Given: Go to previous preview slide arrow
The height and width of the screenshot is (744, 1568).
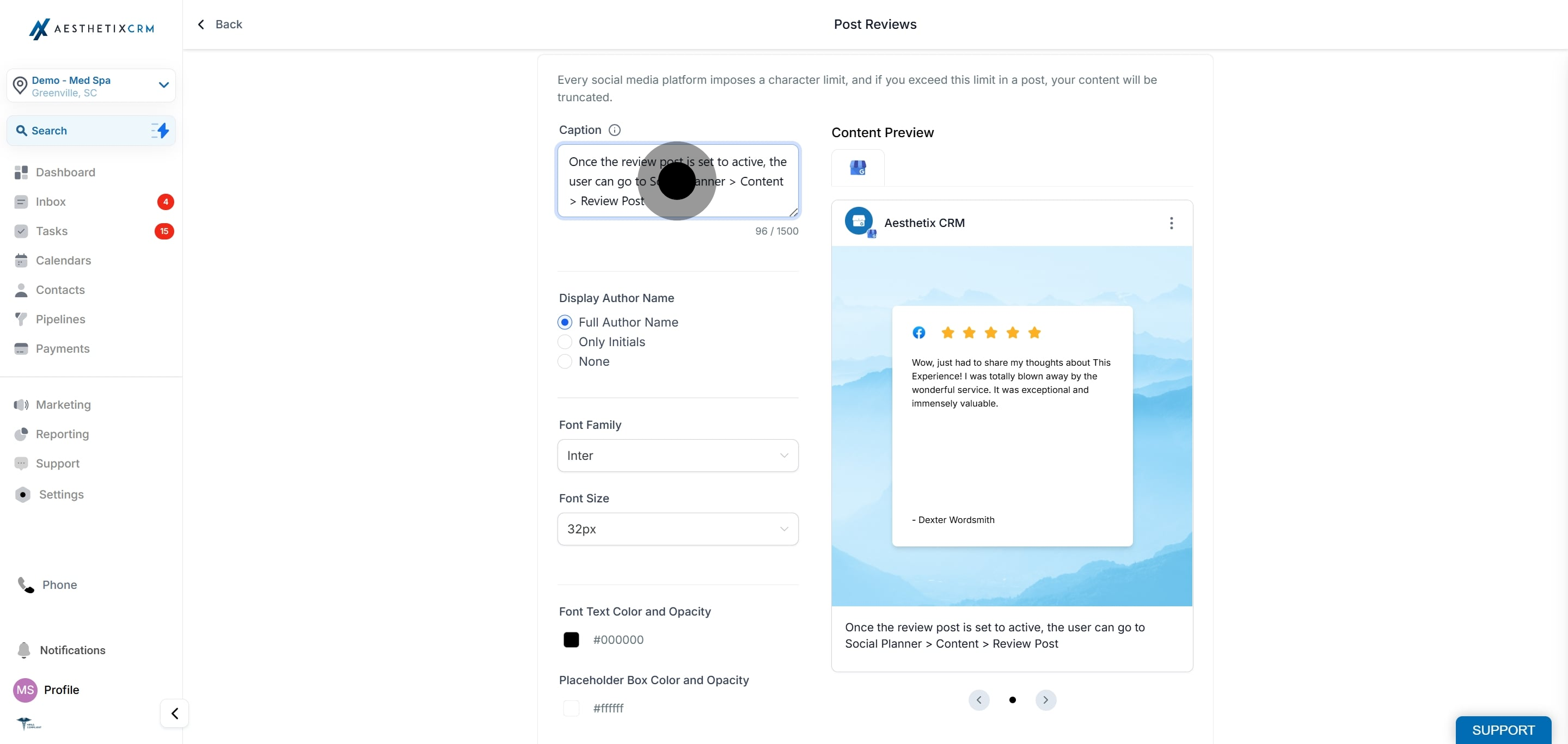Looking at the screenshot, I should pos(979,699).
